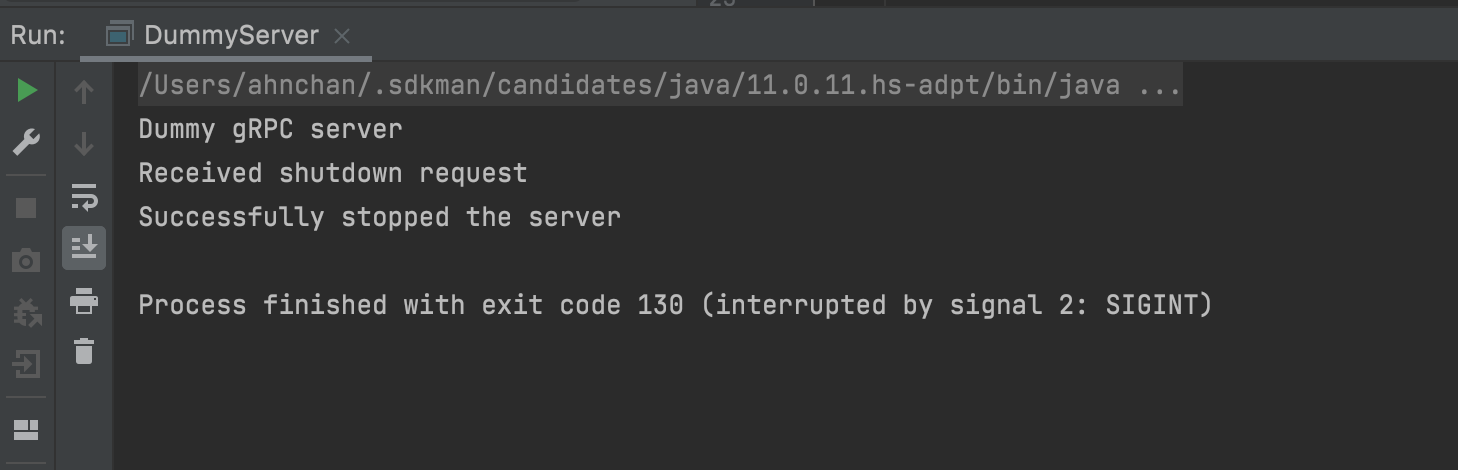
Task: Click the 'Received shutdown request' output line
Action: (332, 173)
